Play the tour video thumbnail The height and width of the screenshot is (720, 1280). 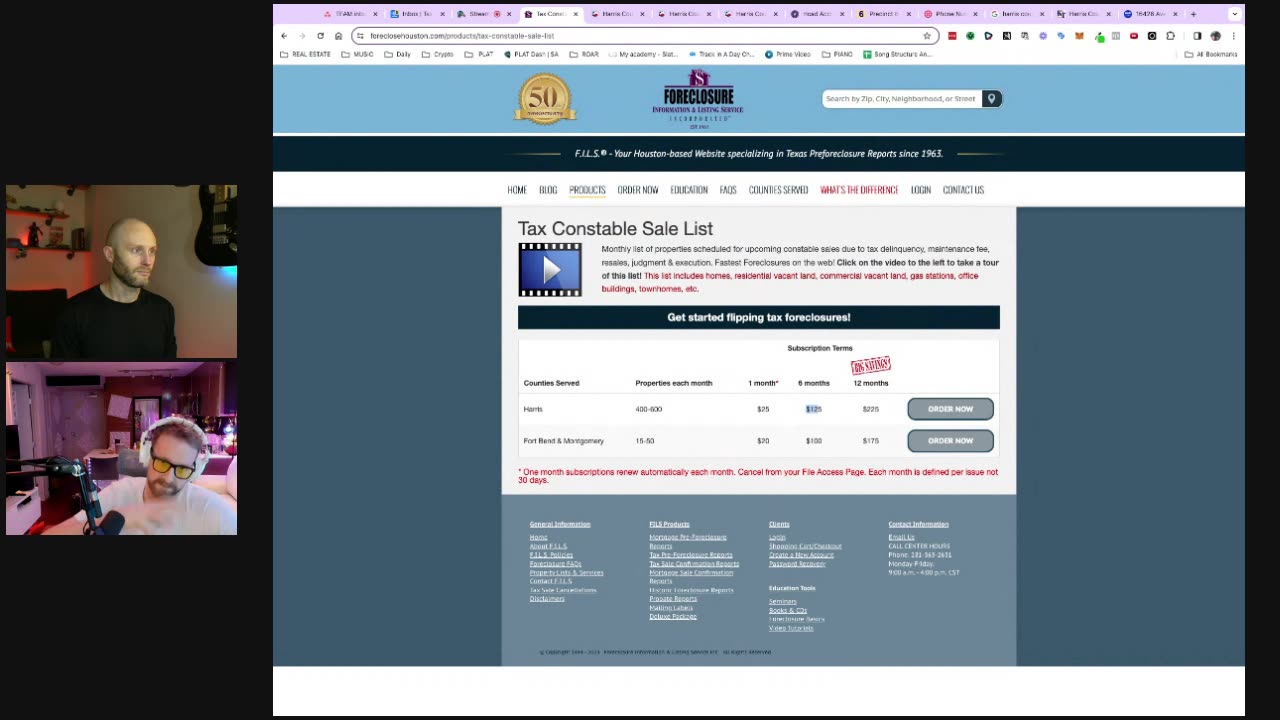pos(550,270)
